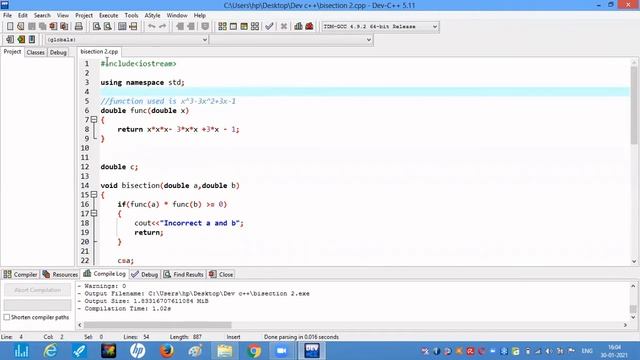
Task: Click the Run program window icon
Action: click(233, 27)
